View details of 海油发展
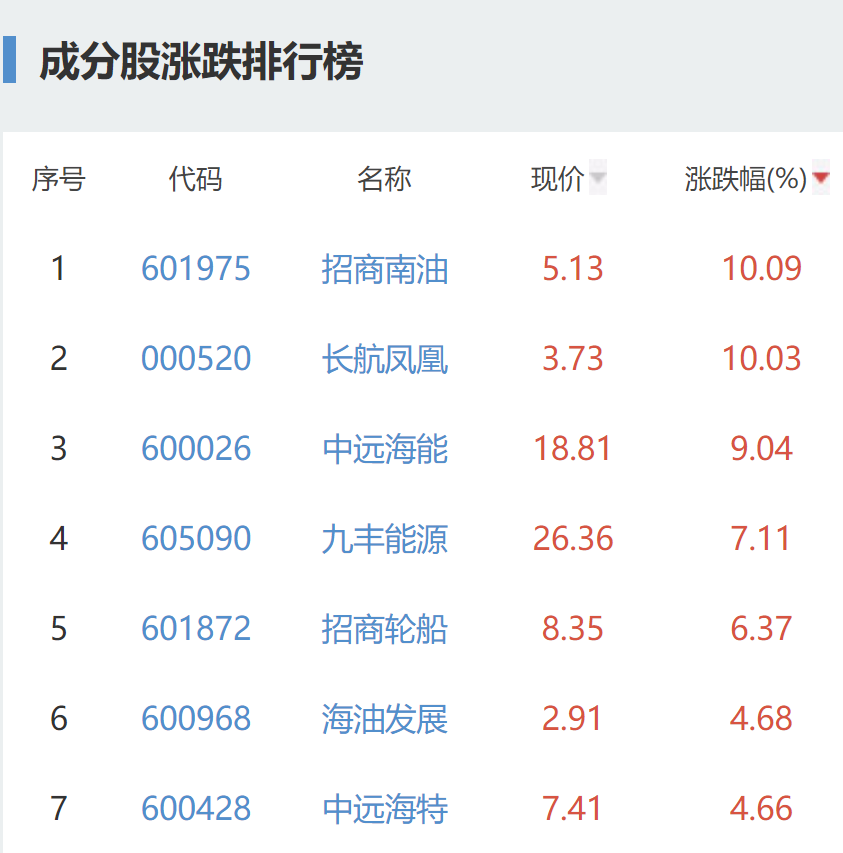This screenshot has height=853, width=843. tap(385, 718)
